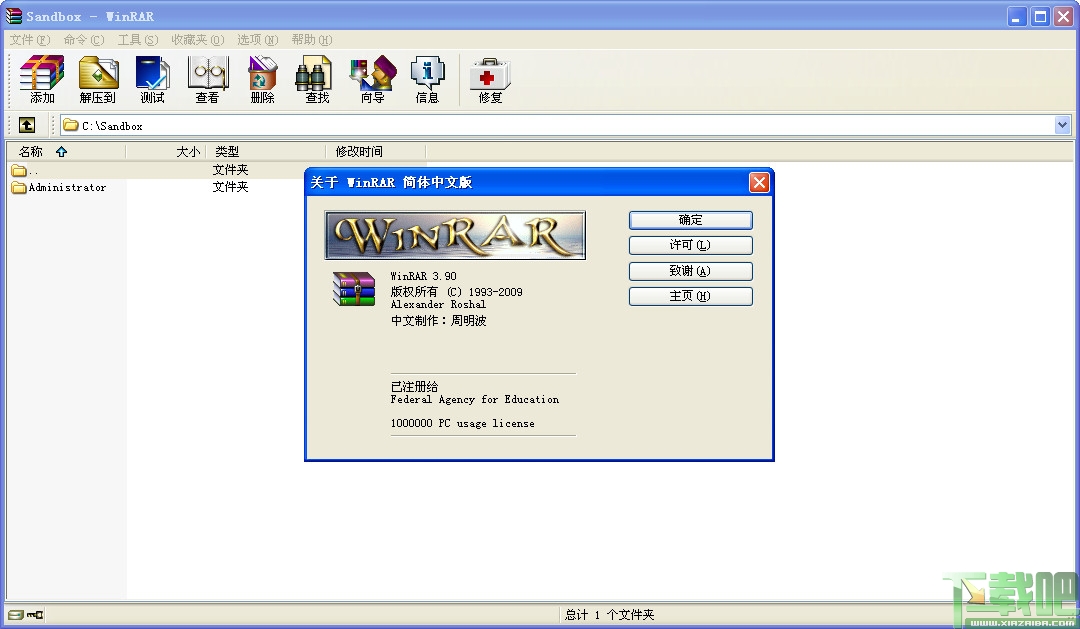Viewport: 1080px width, 629px height.
Task: Sort by 类型 column header
Action: click(266, 152)
